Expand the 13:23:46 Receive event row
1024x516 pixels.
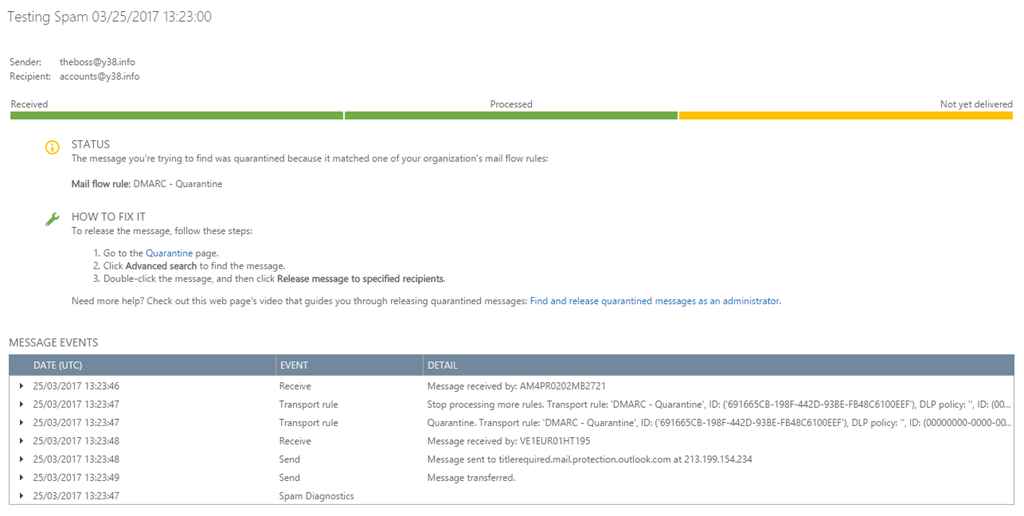click(21, 386)
